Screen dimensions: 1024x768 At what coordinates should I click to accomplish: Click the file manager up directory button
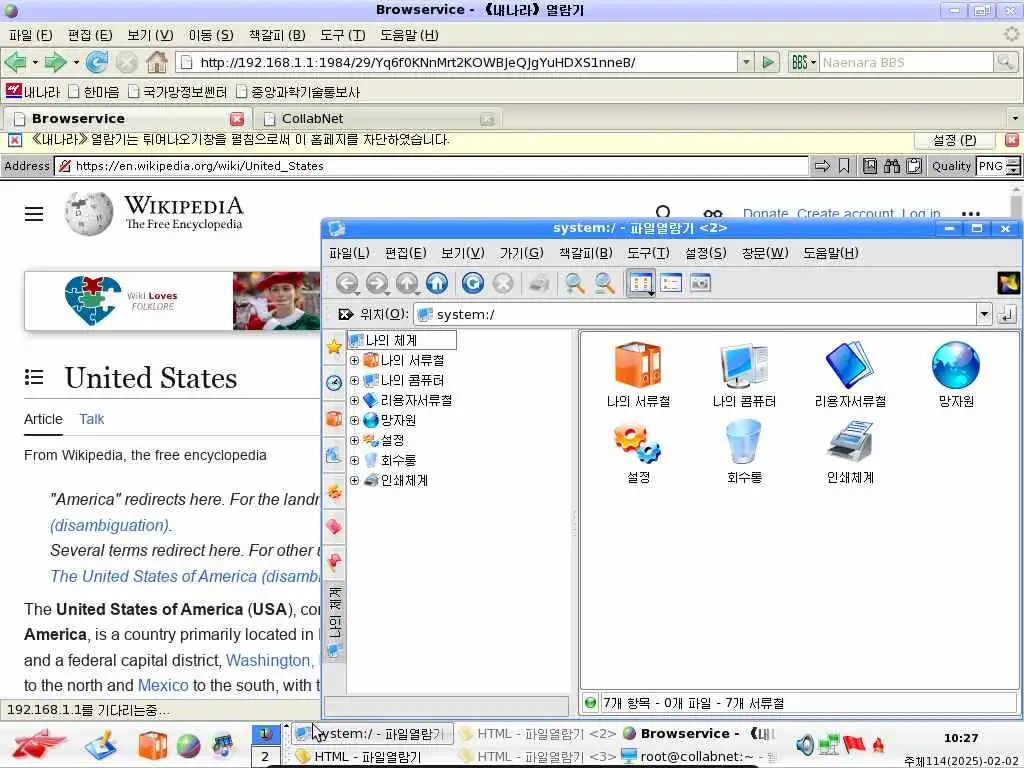click(x=407, y=283)
